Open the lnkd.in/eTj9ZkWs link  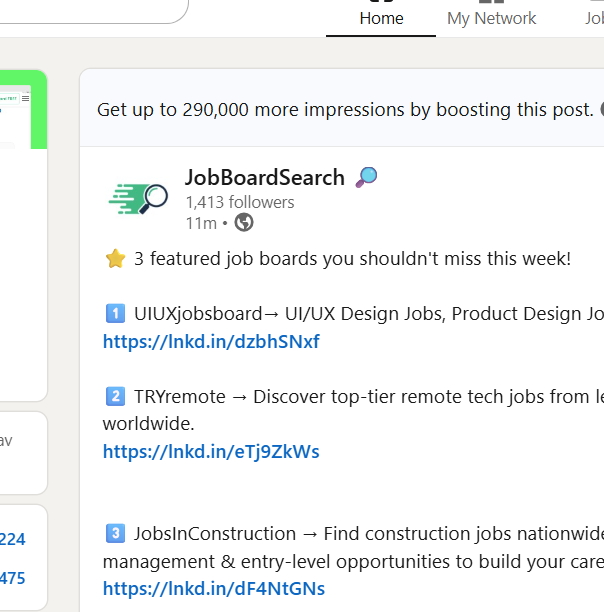[x=211, y=452]
